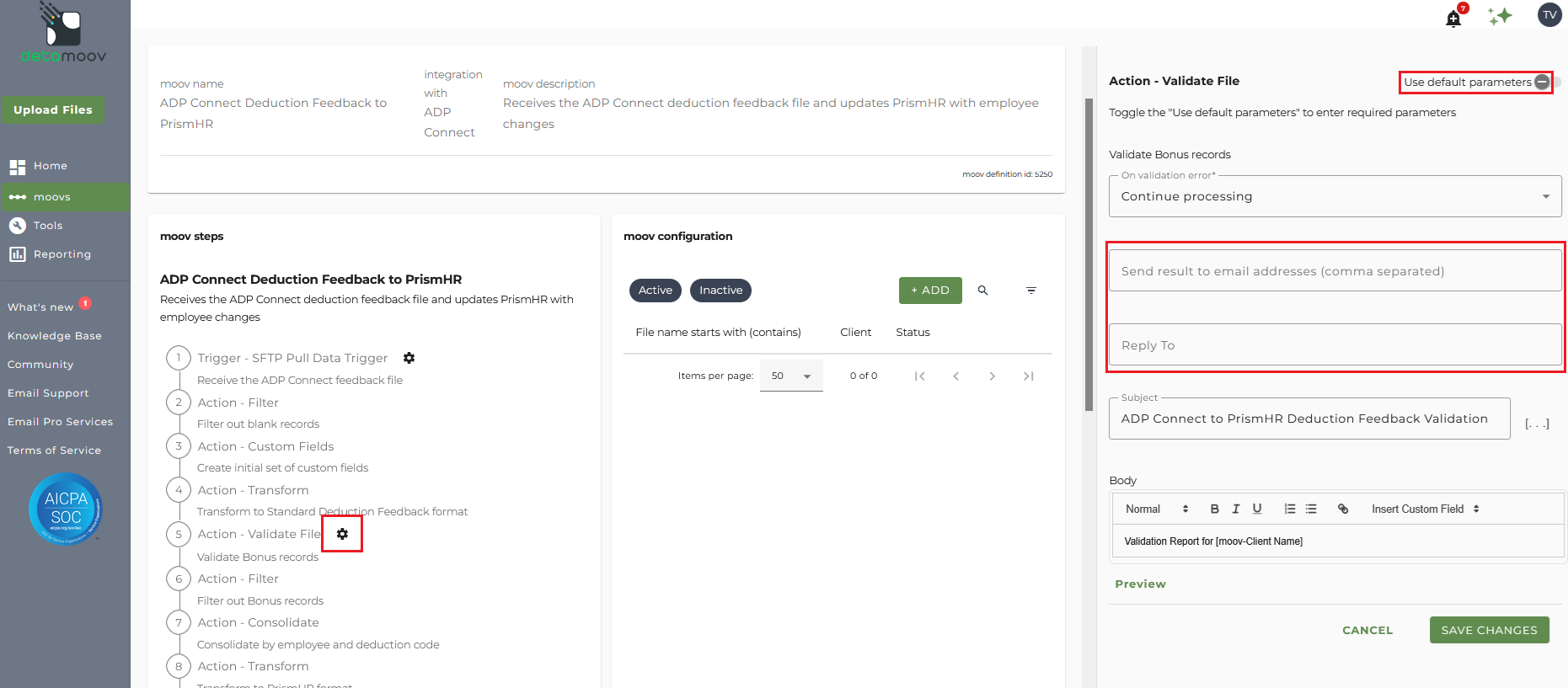Click the filter icon in moov configuration
Screen dimensions: 1568x688
(1031, 291)
